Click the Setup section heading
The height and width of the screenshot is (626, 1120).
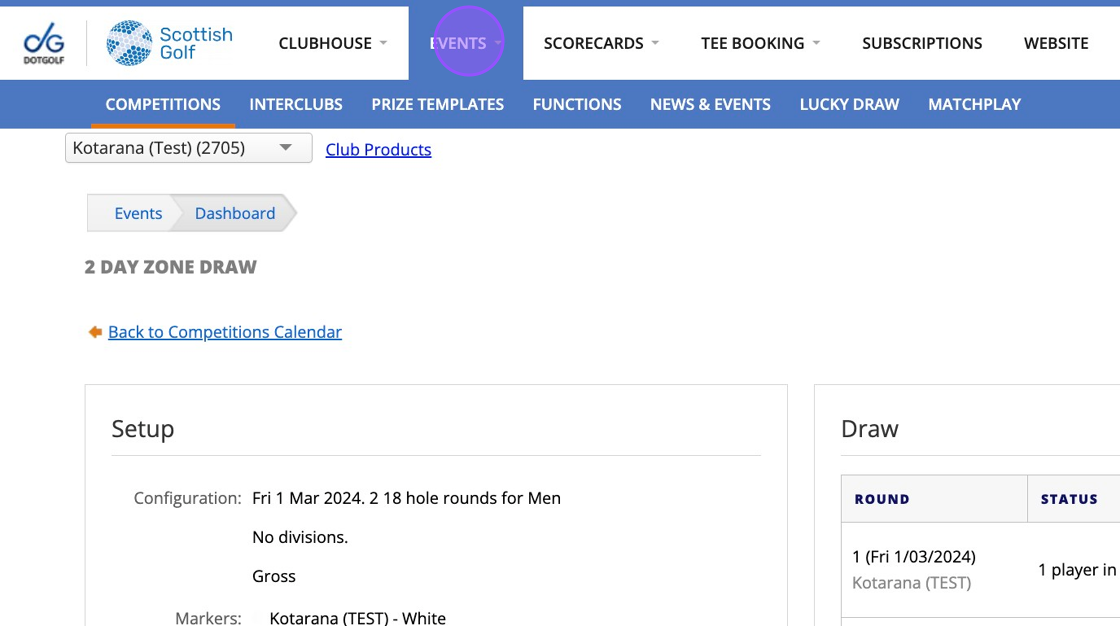(x=143, y=429)
